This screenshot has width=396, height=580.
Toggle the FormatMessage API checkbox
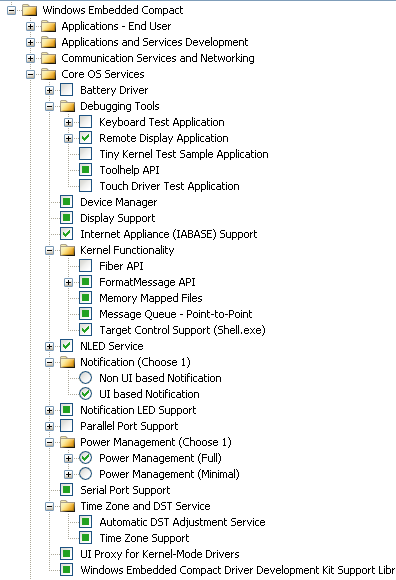point(85,281)
